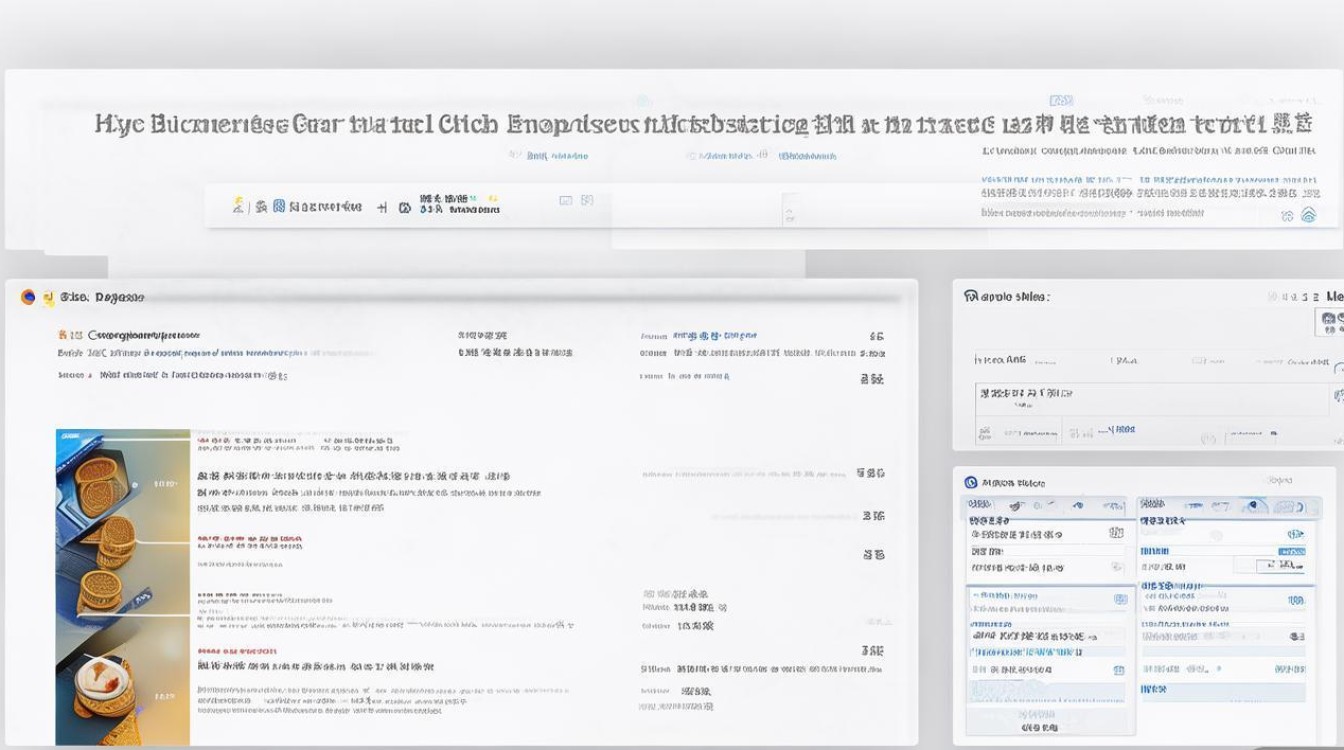Click the yellow person icon in toolbar

pos(238,206)
